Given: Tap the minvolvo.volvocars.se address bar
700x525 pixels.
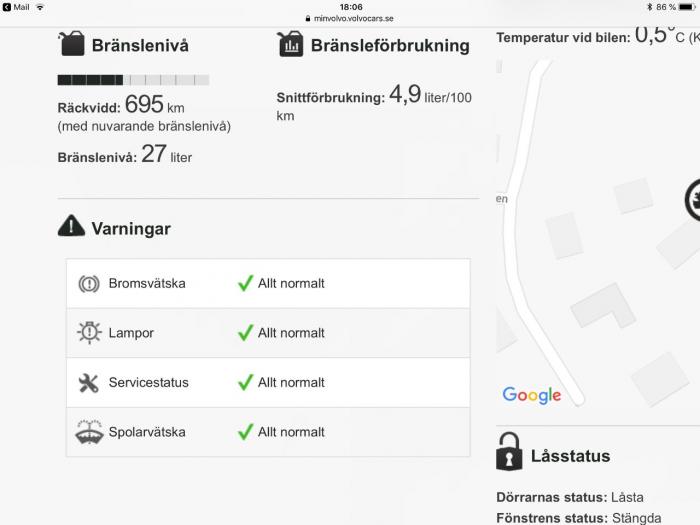Looking at the screenshot, I should 350,18.
